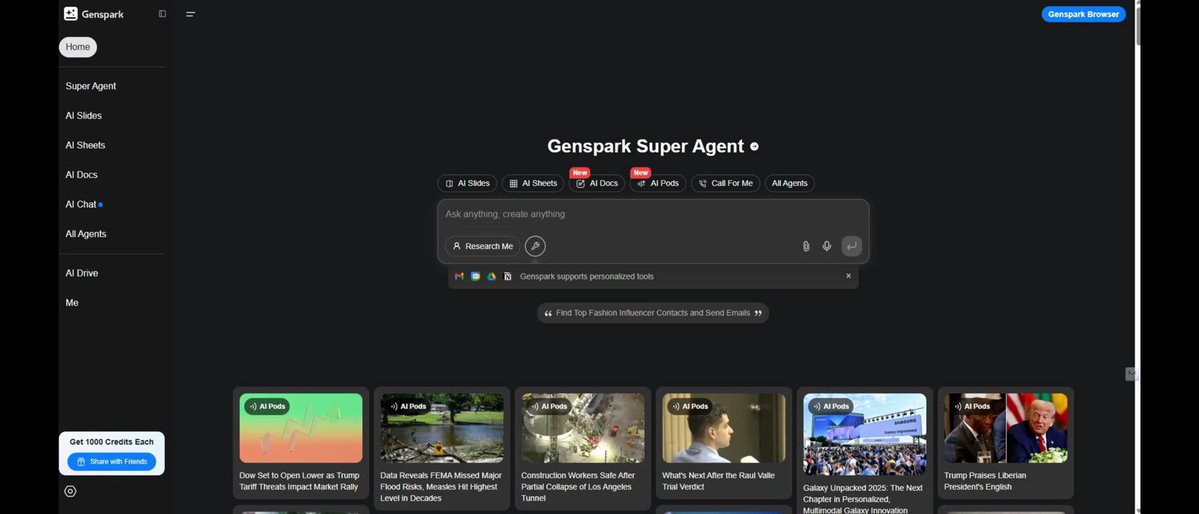1199x514 pixels.
Task: Click the Genspark Browser button
Action: click(1083, 14)
